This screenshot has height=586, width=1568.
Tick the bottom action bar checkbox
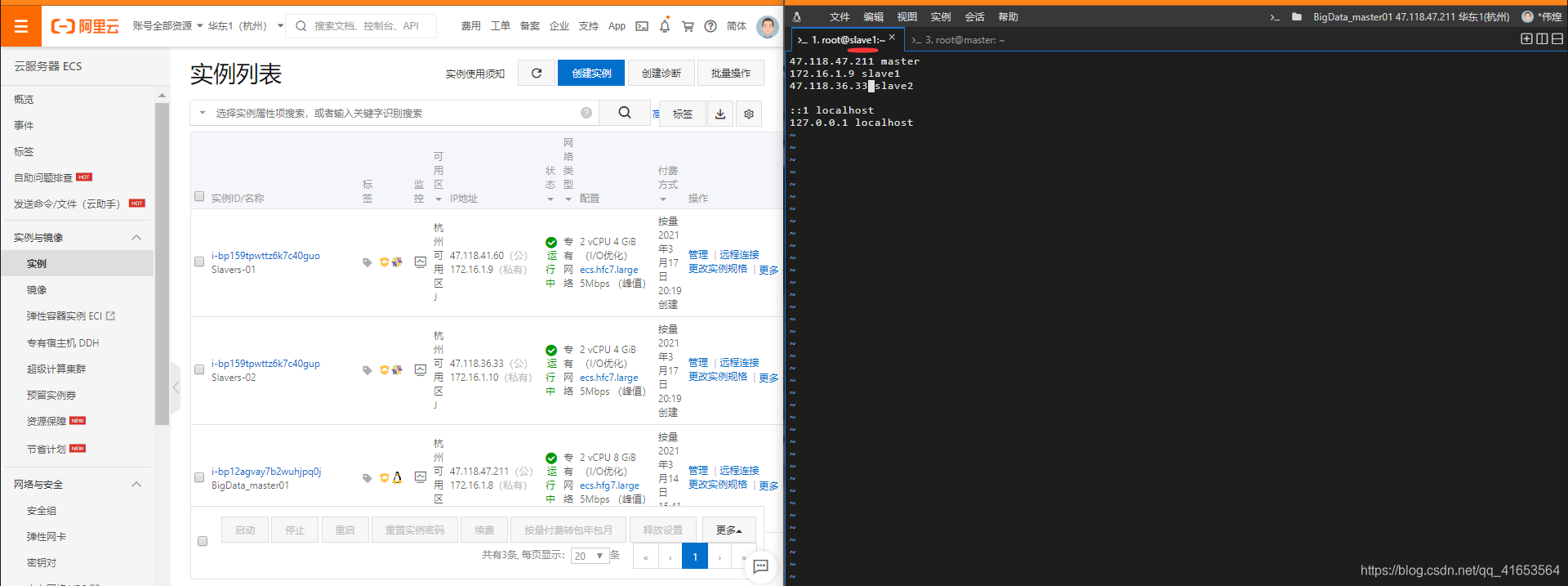(x=203, y=541)
